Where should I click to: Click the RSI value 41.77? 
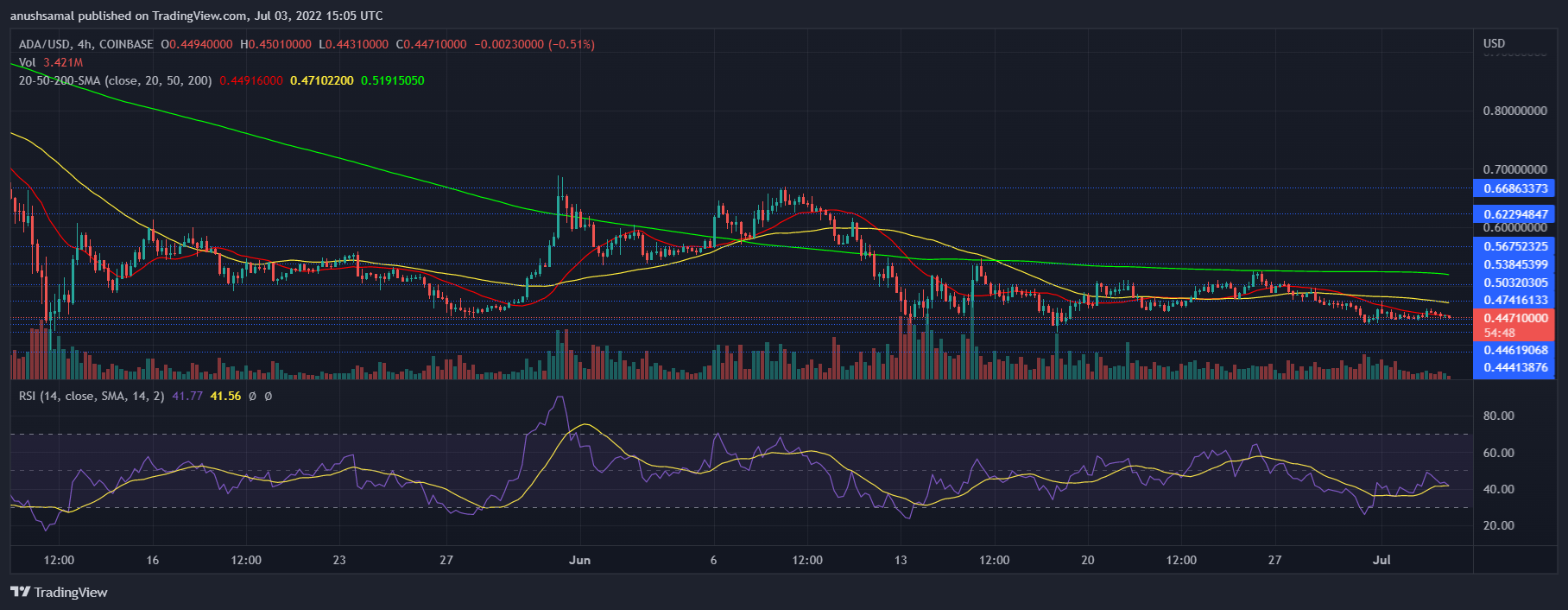tap(187, 396)
